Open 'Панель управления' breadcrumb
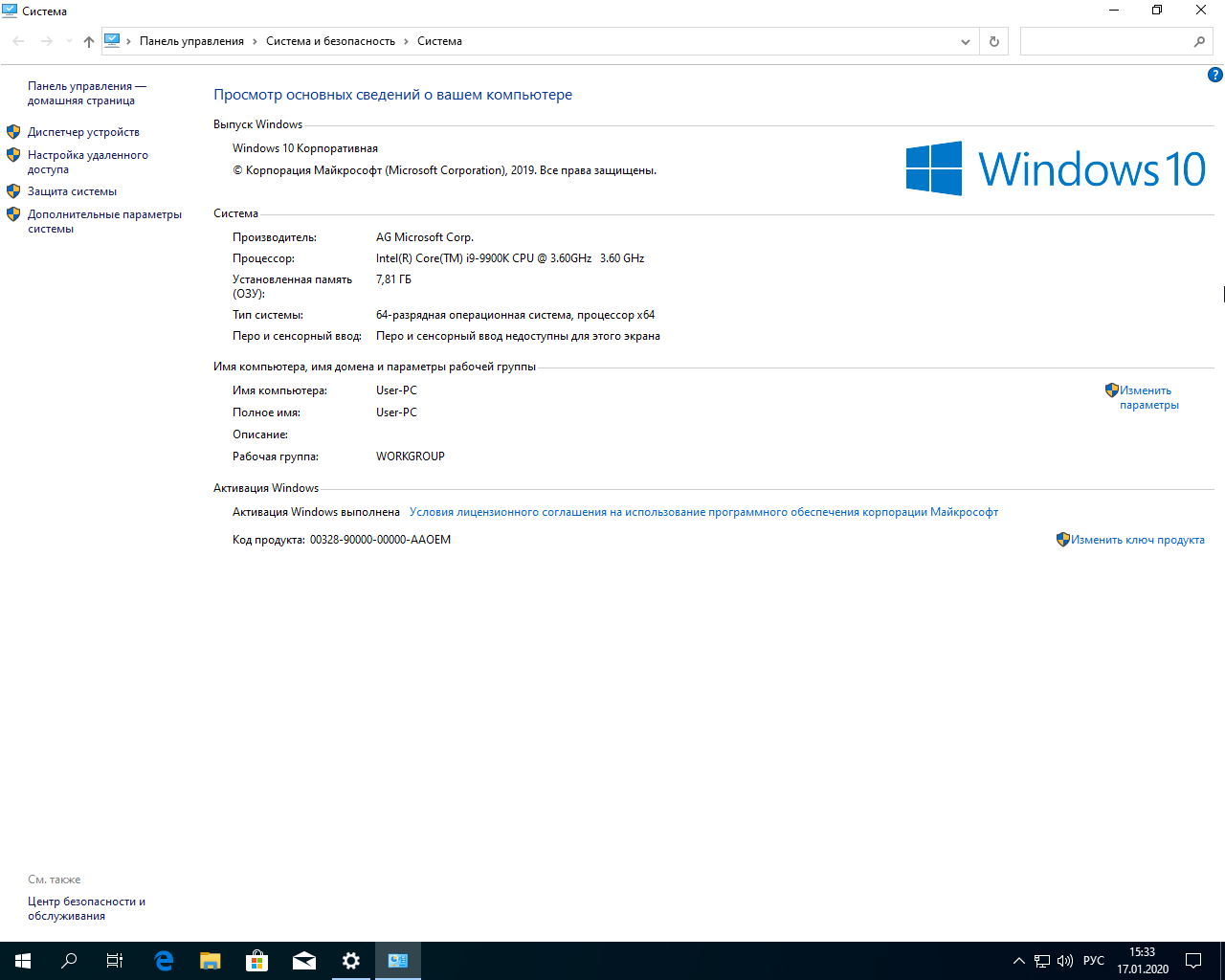The width and height of the screenshot is (1225, 980). [191, 41]
